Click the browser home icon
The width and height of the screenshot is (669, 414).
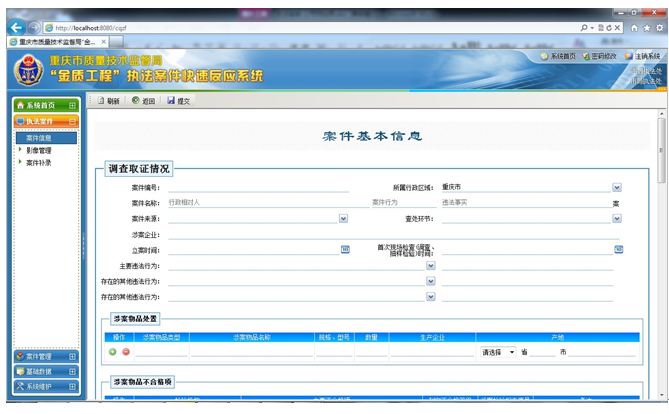point(633,27)
